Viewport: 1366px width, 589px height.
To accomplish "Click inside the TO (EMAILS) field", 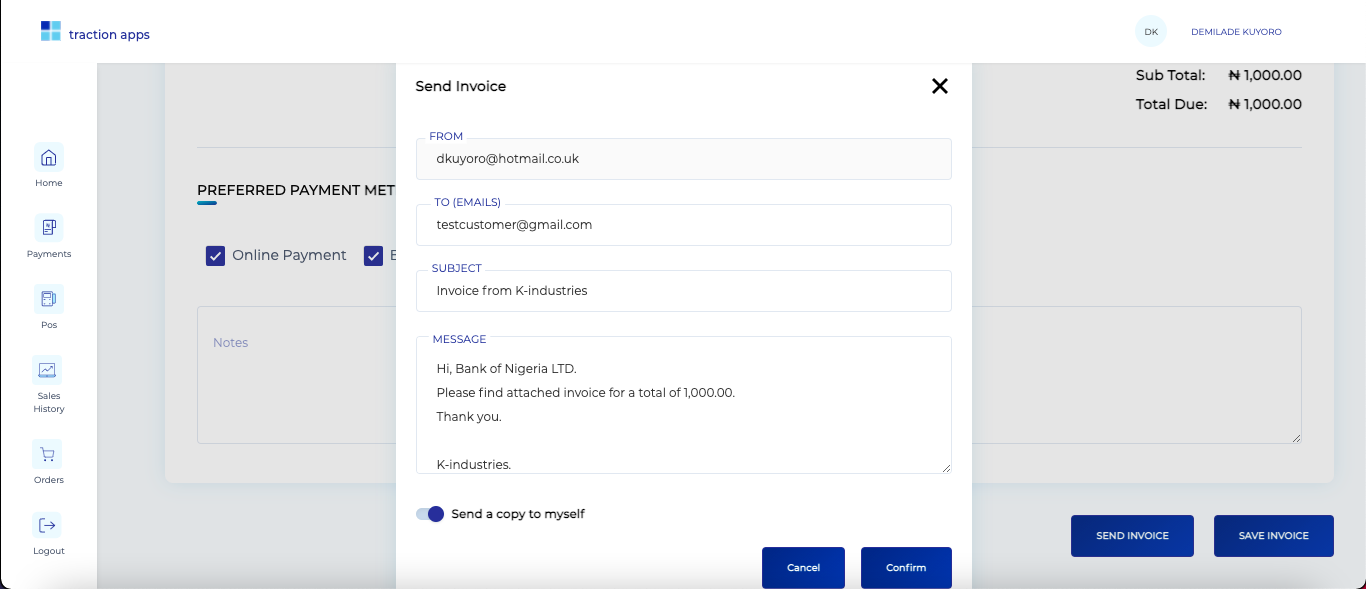I will [x=683, y=224].
